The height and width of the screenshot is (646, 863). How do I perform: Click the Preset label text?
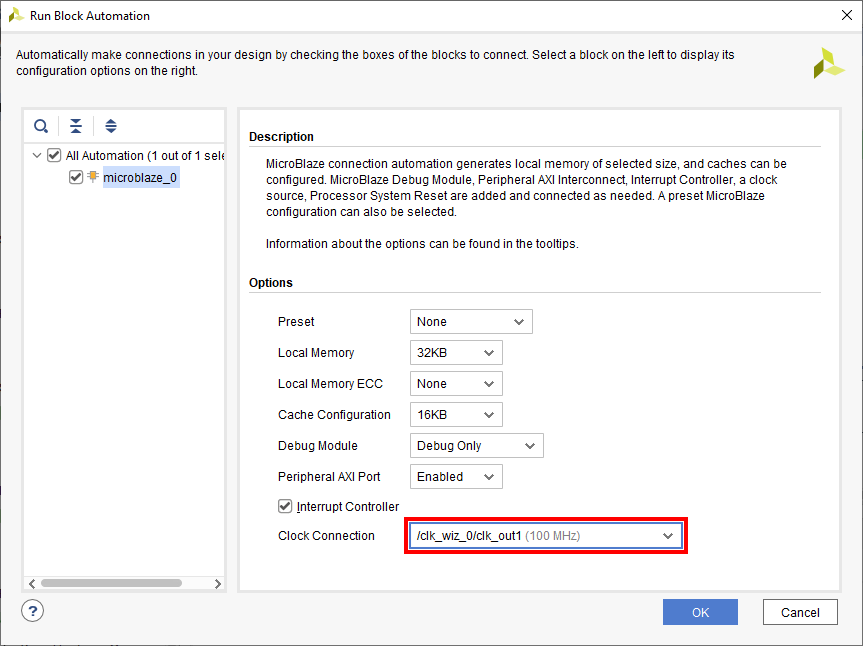pos(296,321)
